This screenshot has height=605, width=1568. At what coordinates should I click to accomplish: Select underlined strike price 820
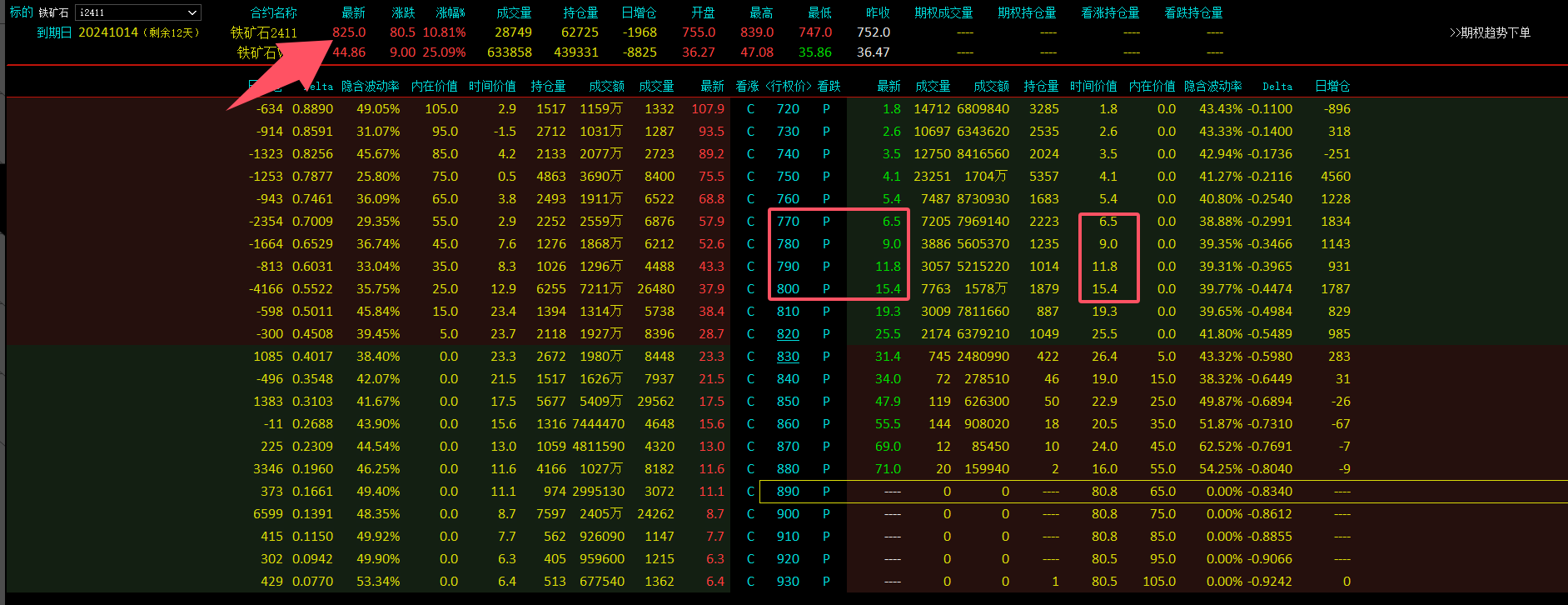tap(788, 334)
